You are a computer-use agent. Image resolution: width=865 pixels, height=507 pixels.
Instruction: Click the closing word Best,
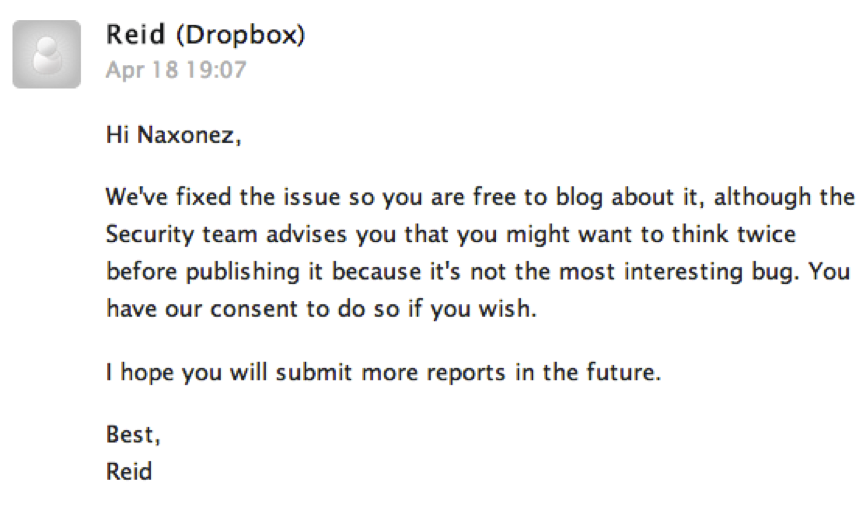coord(133,435)
